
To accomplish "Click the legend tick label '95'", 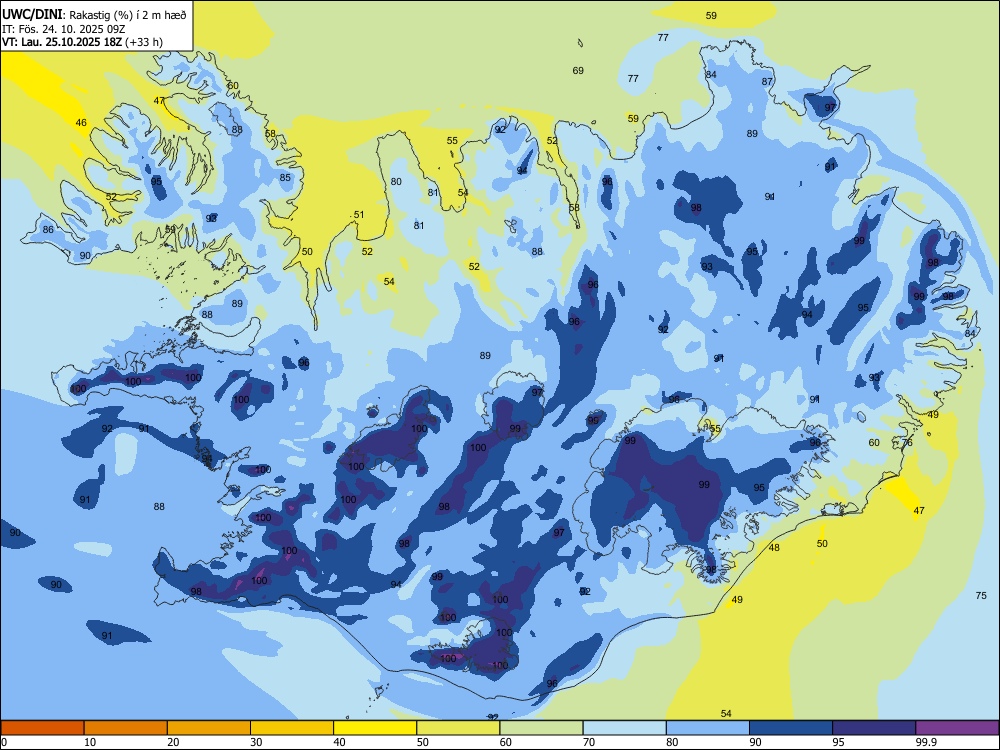I will point(838,742).
